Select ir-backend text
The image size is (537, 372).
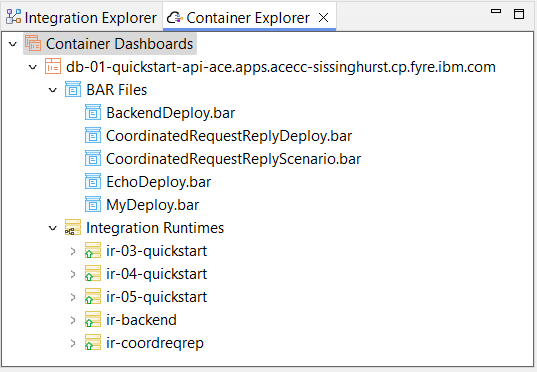[141, 320]
